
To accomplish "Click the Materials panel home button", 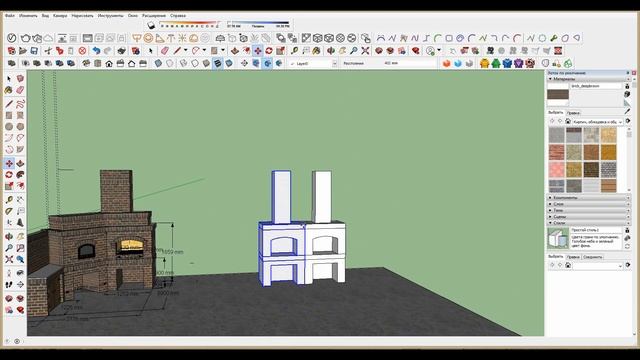I will tap(567, 122).
